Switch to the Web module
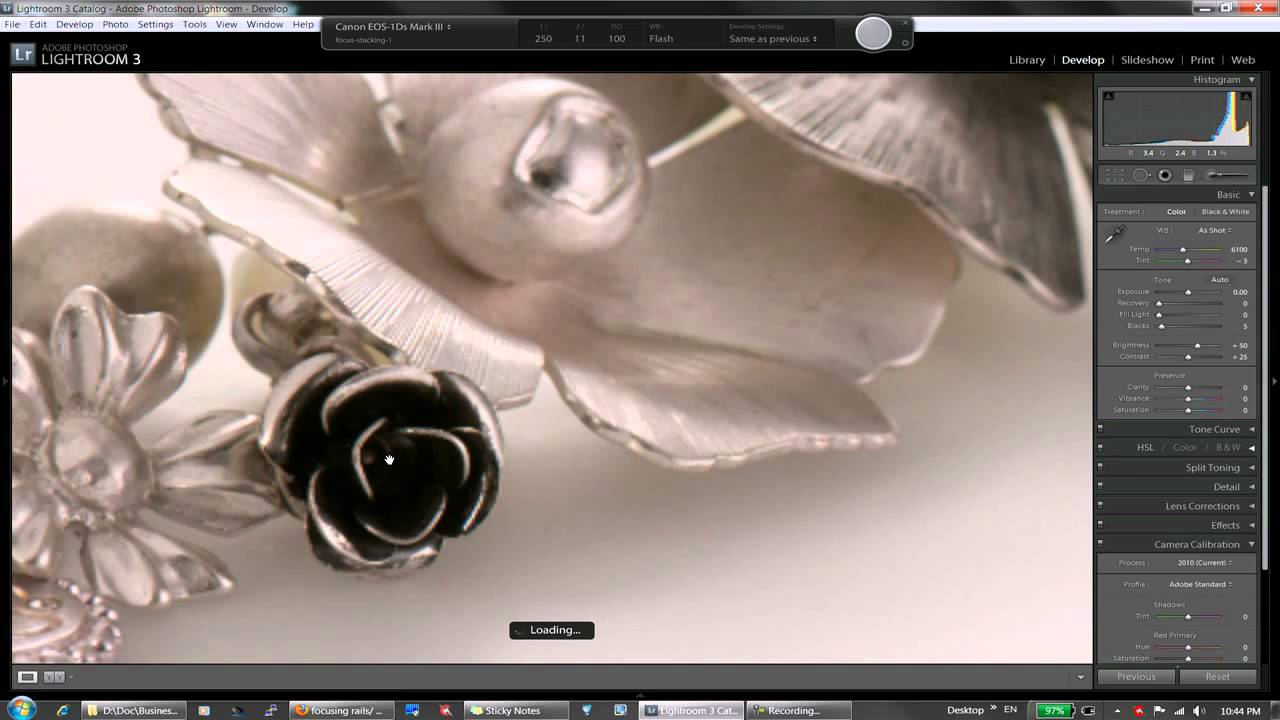Image resolution: width=1280 pixels, height=720 pixels. pyautogui.click(x=1243, y=60)
